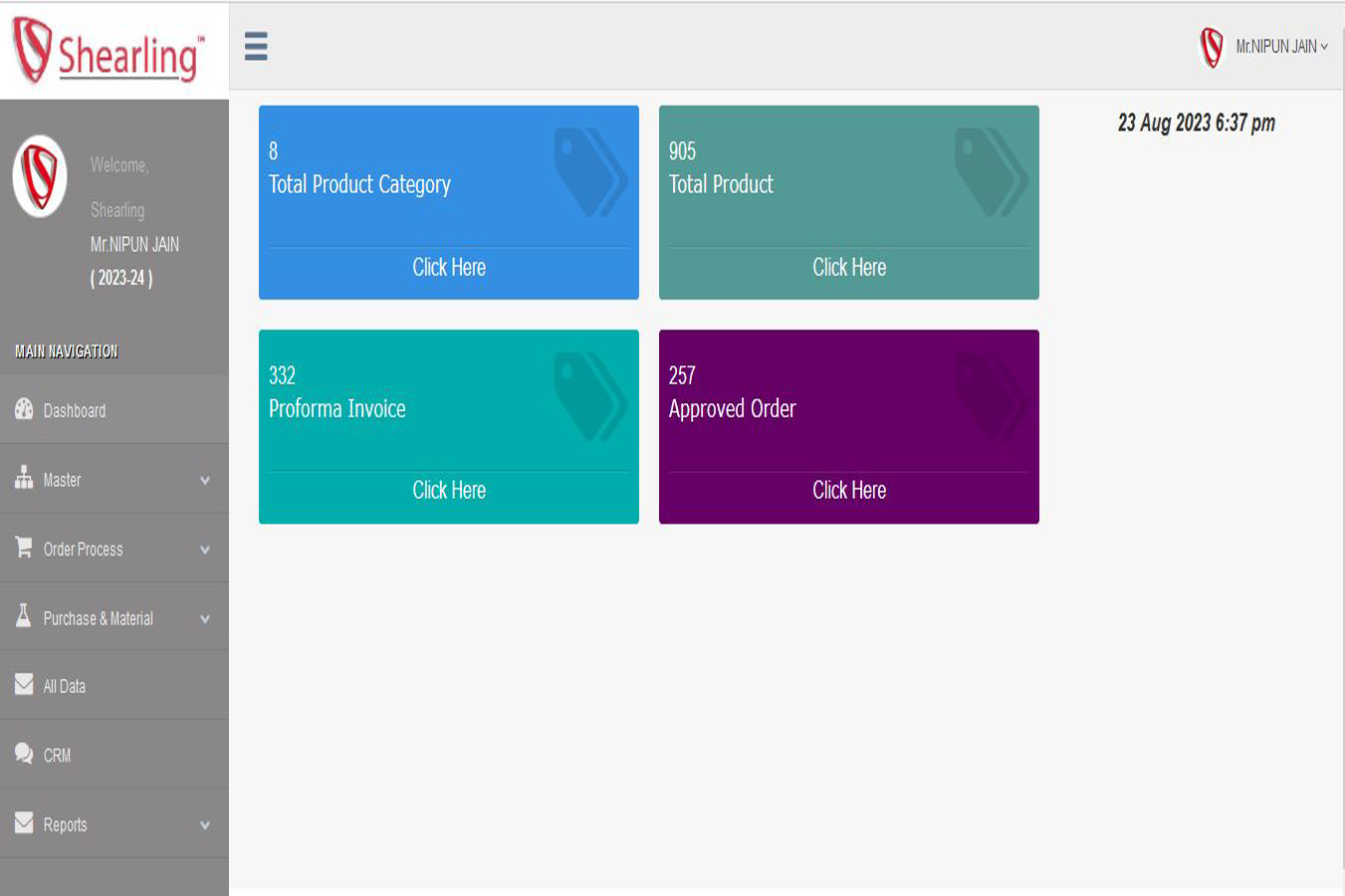
Task: Click the Shearling logo in header
Action: [109, 50]
